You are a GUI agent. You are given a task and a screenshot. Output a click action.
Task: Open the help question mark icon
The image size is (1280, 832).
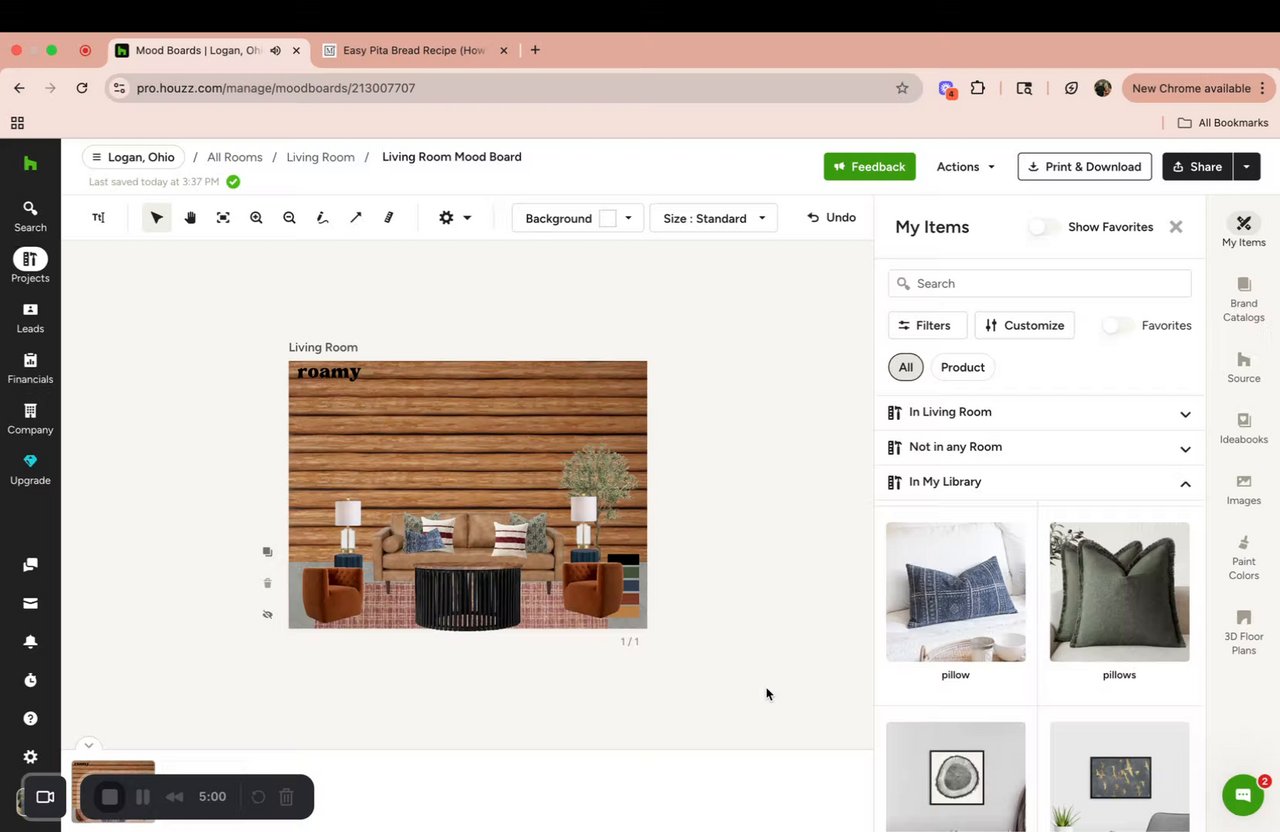tap(30, 719)
